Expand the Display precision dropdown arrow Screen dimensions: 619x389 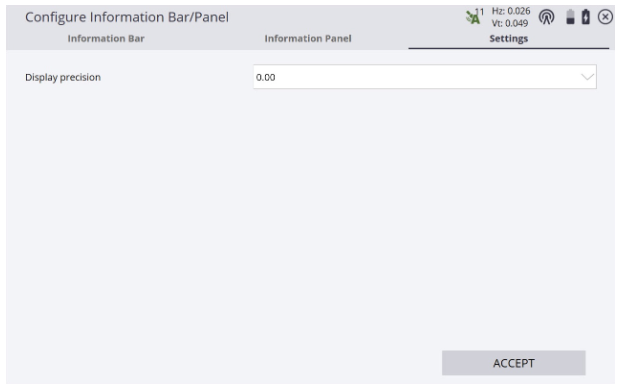coord(587,77)
